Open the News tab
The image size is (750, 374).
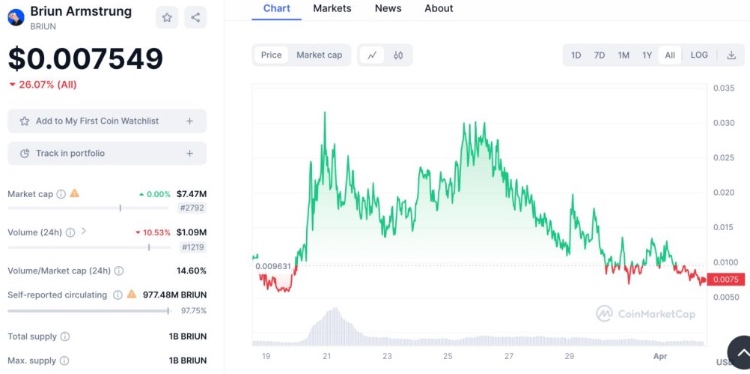[x=388, y=8]
